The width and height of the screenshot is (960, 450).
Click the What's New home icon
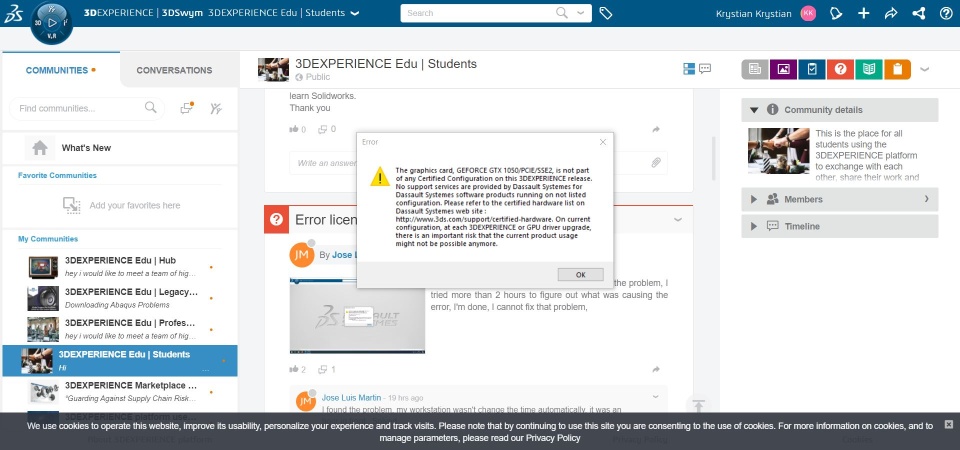click(x=40, y=148)
